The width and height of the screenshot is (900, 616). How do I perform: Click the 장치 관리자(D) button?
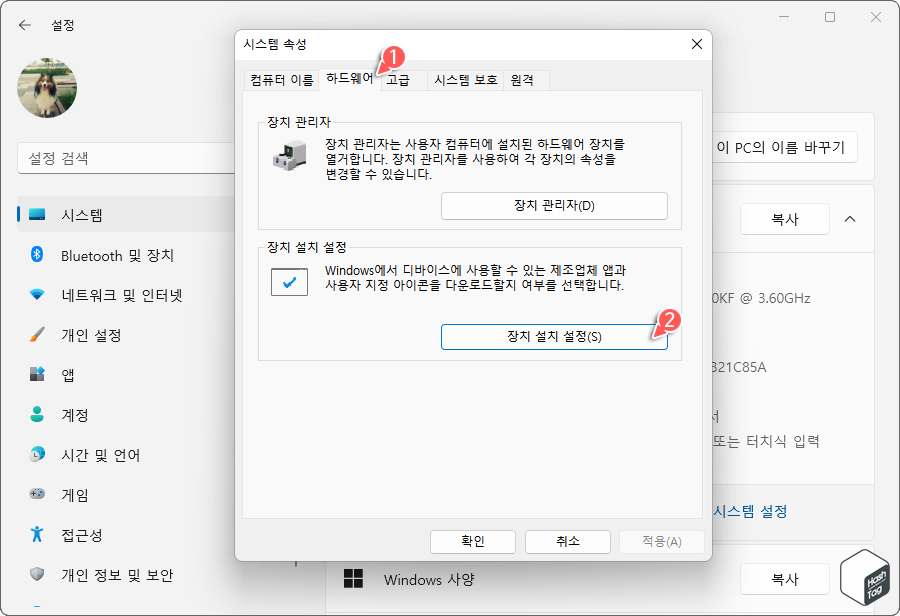554,206
